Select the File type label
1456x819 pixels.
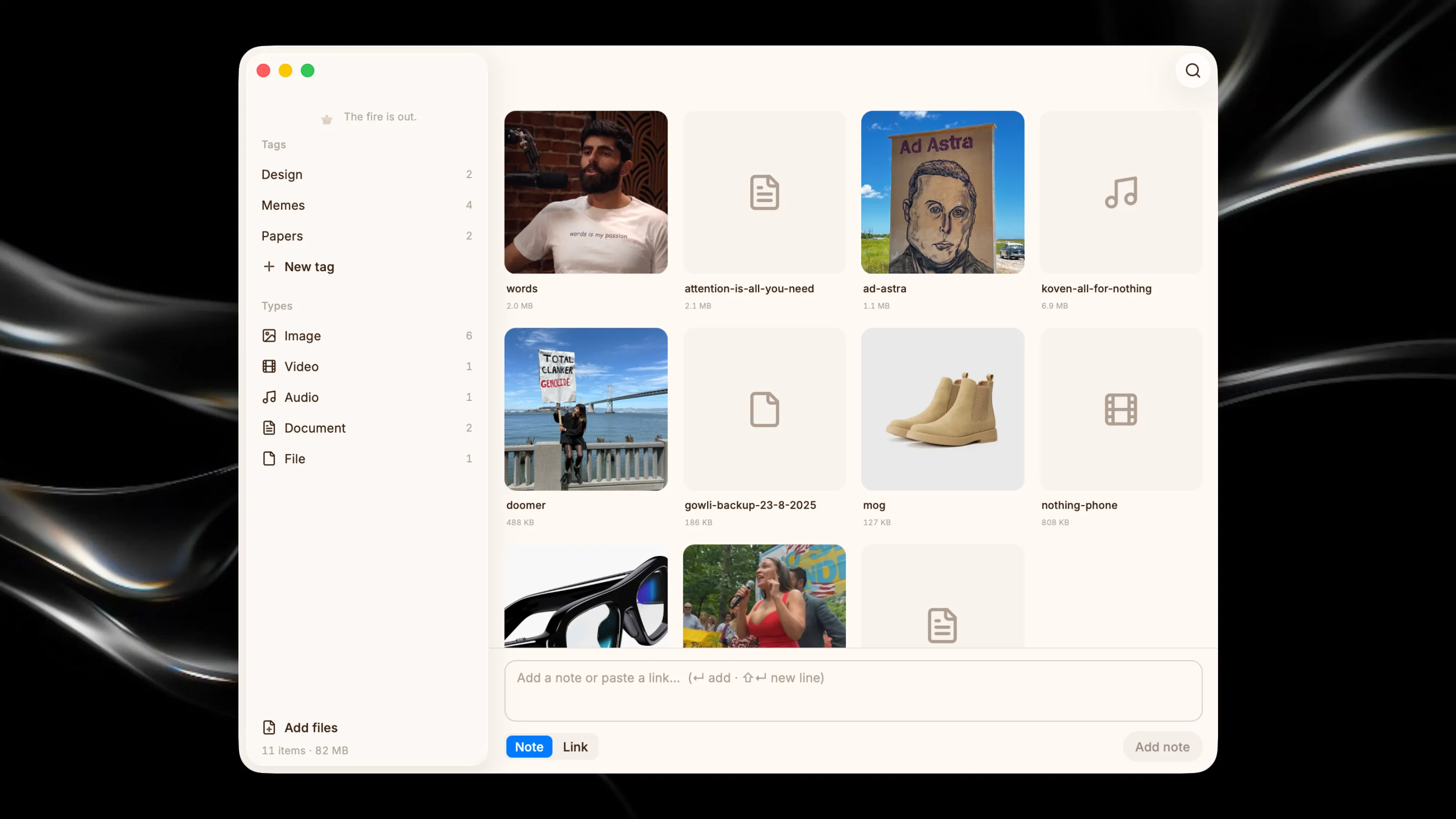(294, 459)
